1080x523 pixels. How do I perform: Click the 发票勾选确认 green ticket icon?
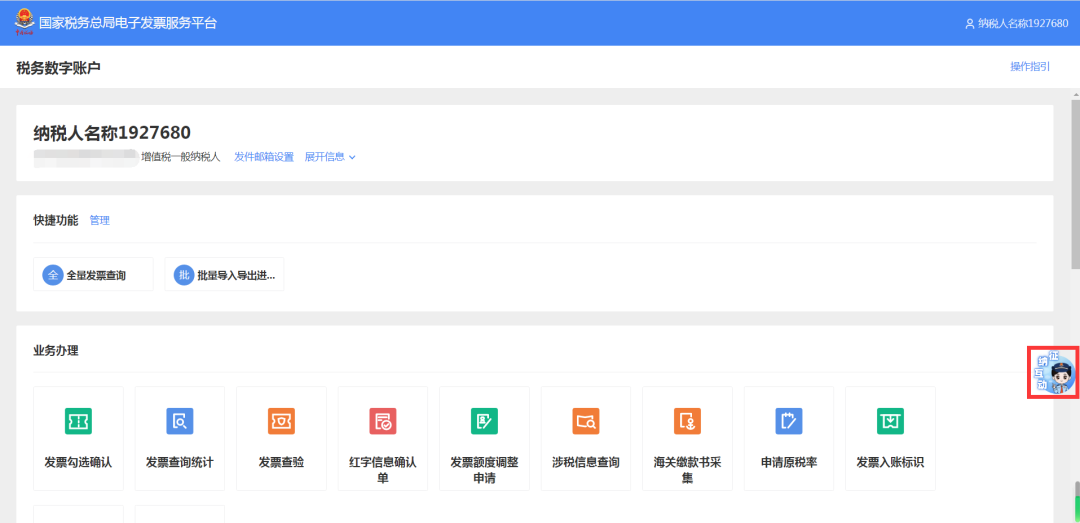(x=79, y=421)
